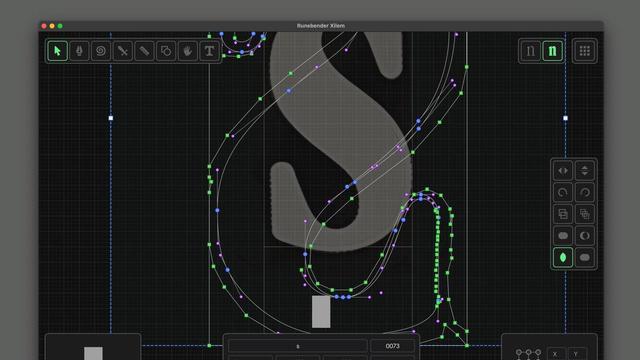640x360 pixels.
Task: Toggle the intersect boolean operation button
Action: point(563,258)
